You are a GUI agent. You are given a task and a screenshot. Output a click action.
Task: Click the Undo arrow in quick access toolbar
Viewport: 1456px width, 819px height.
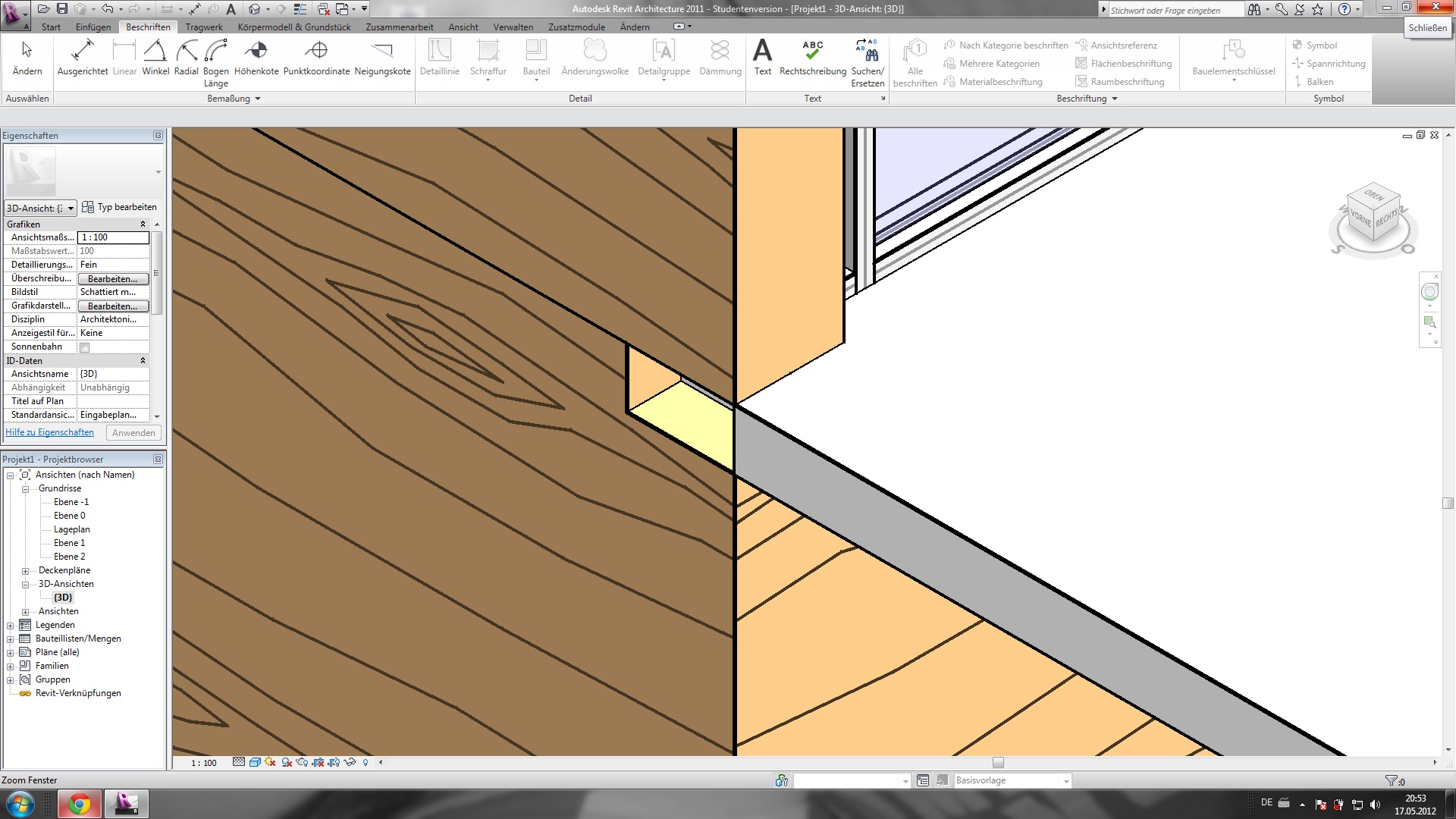[x=108, y=9]
